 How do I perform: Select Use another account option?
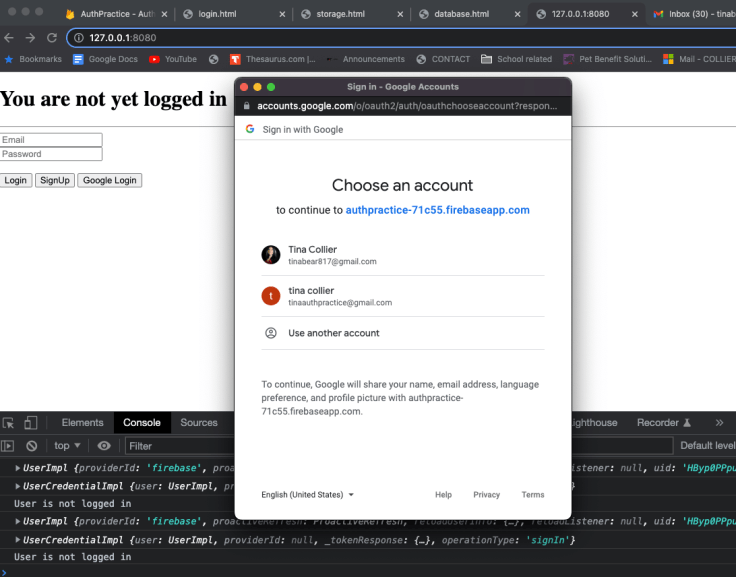[x=403, y=333]
